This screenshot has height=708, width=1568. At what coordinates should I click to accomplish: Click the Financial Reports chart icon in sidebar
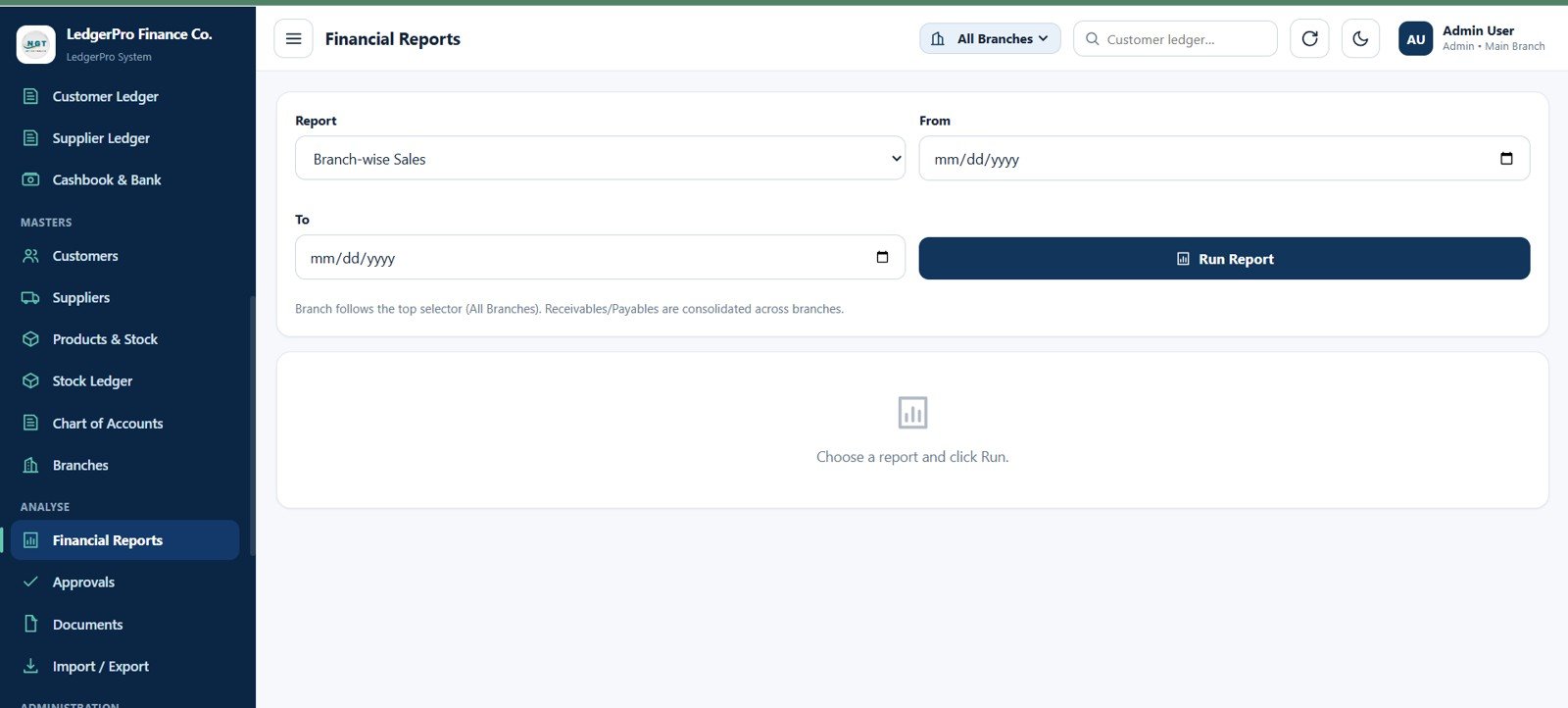click(x=31, y=540)
